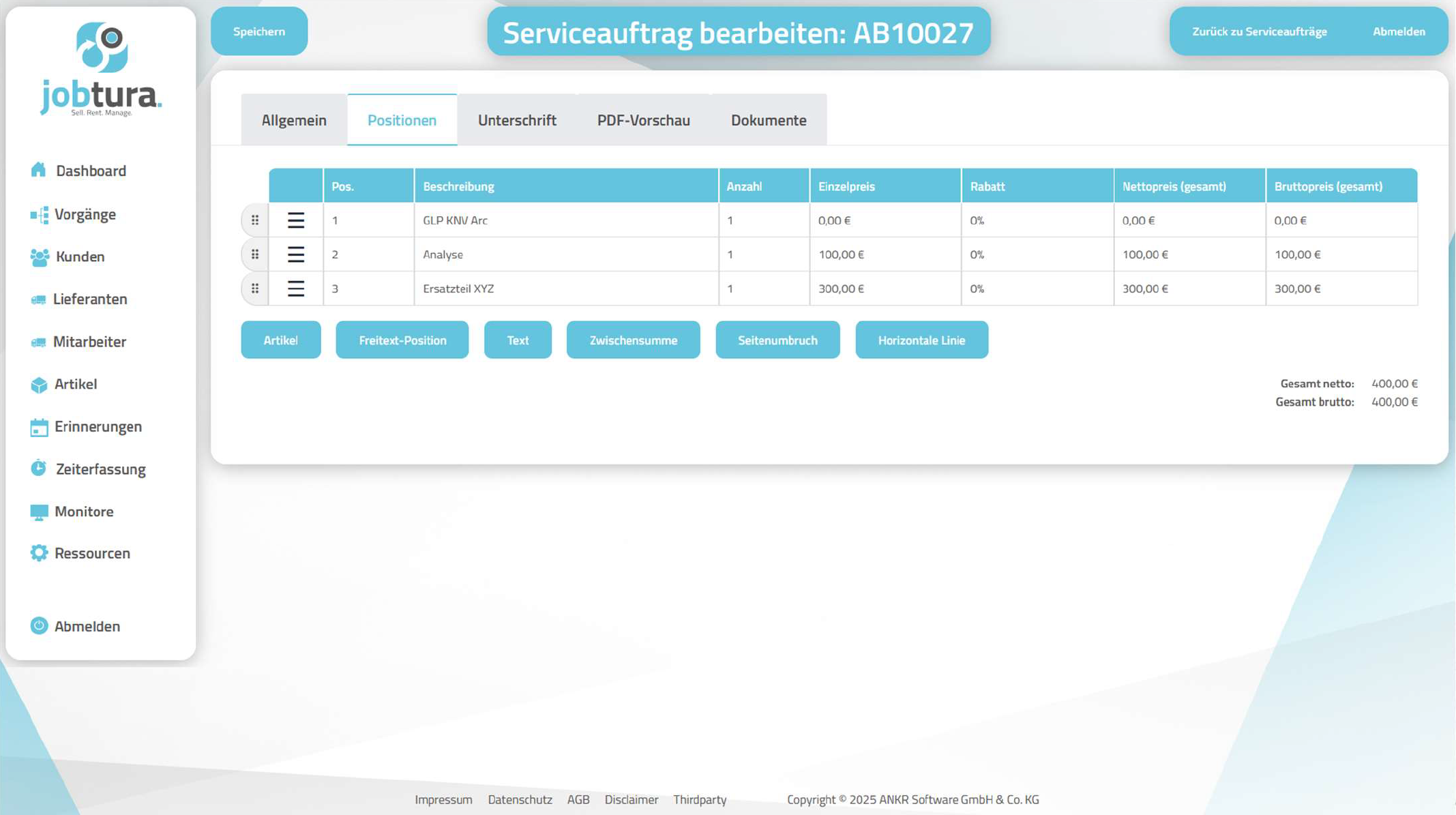Click the Zeiterfassung clock icon
Screen dimensions: 1456x815
point(39,469)
